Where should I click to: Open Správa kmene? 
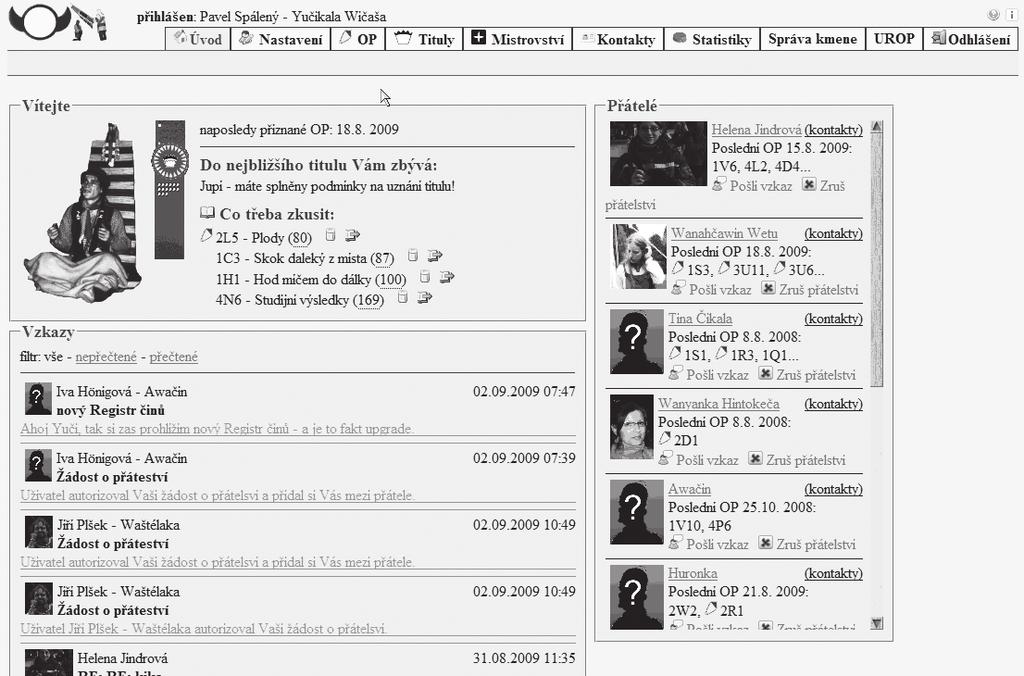pos(812,39)
